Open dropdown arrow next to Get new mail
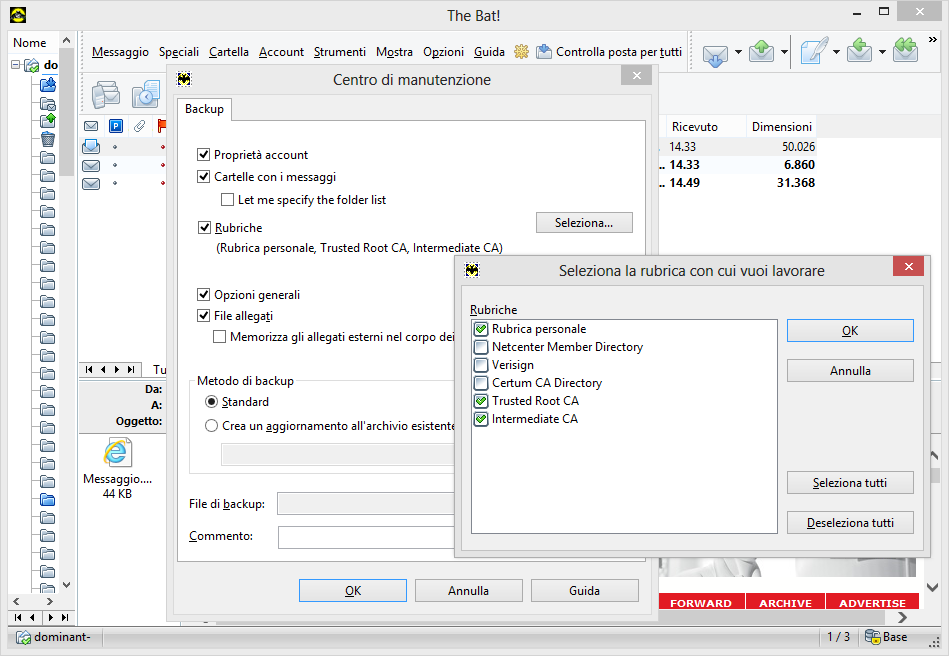 (x=738, y=52)
